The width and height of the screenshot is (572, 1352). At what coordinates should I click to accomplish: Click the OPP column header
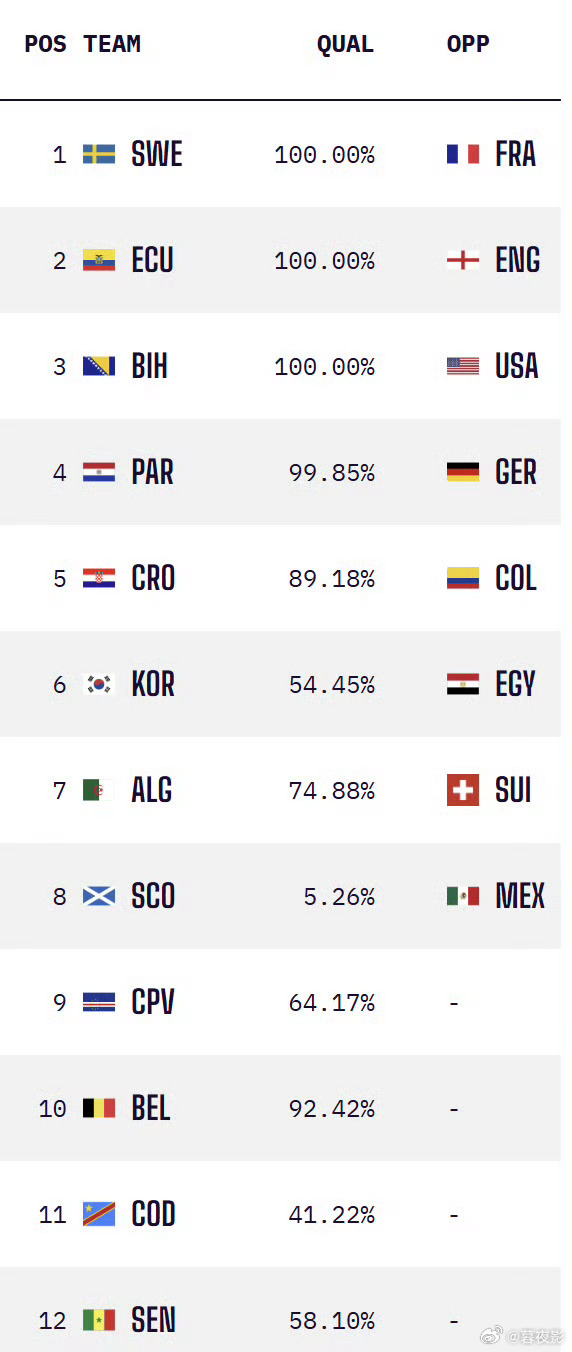(x=468, y=44)
